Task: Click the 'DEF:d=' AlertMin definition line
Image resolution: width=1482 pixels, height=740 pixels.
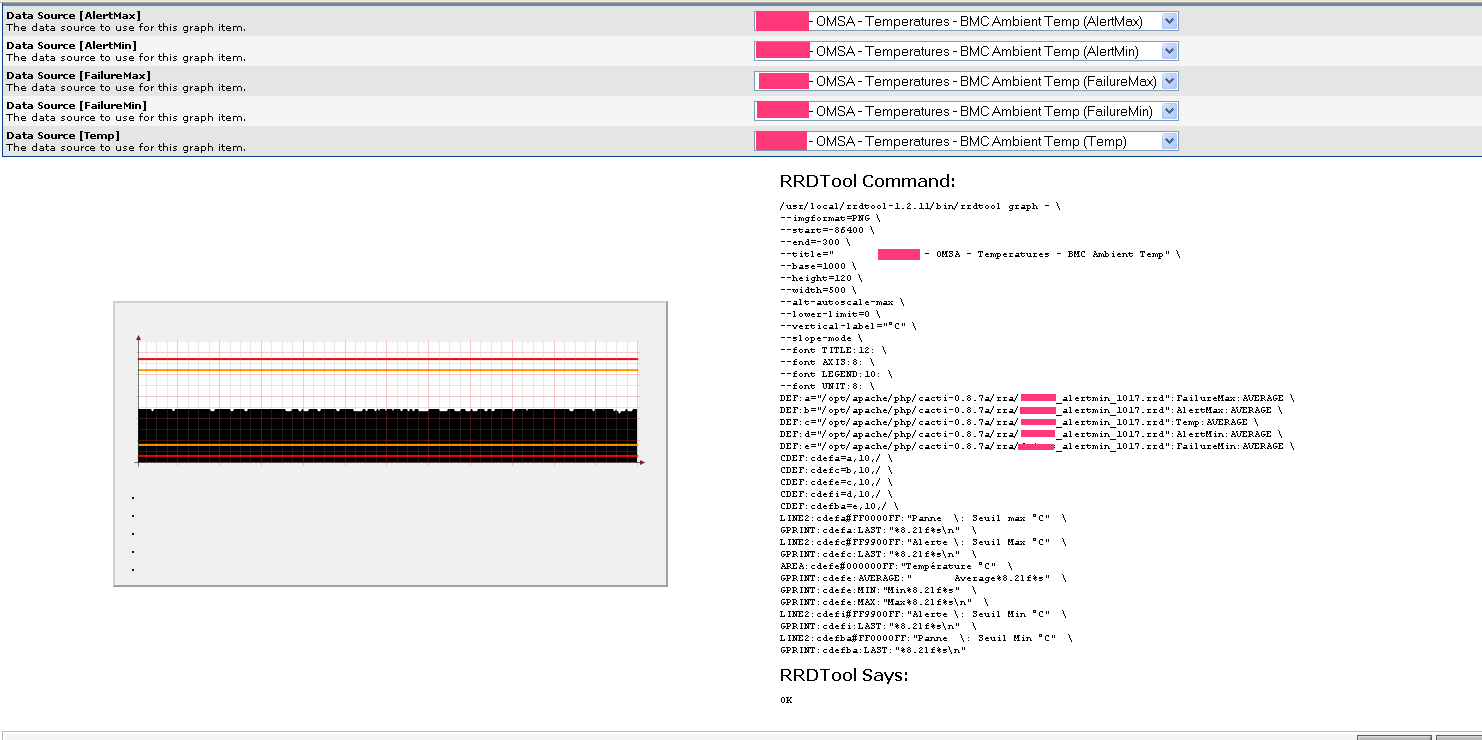Action: [x=1031, y=434]
